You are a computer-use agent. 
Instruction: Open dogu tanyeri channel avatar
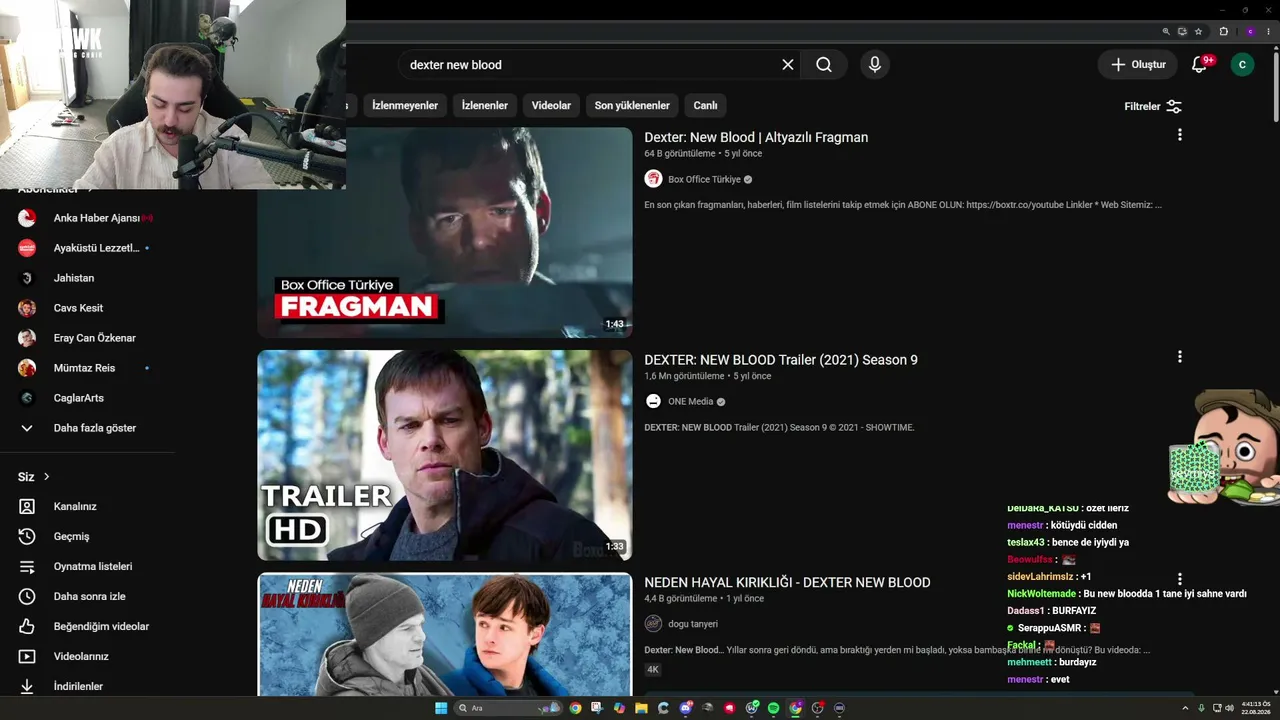653,624
